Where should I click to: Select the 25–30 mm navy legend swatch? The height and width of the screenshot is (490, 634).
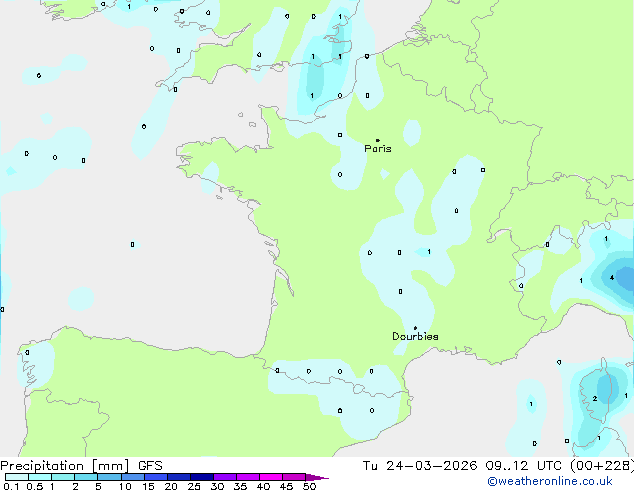201,477
